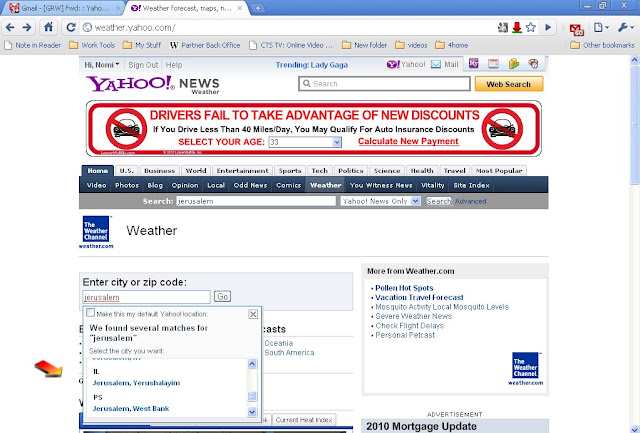This screenshot has width=640, height=433.
Task: Click The Weather Channel logo in sidebar box
Action: point(525,368)
